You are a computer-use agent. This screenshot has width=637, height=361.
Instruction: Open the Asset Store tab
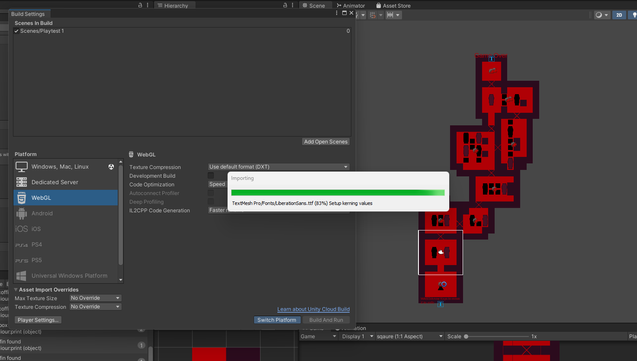tap(393, 6)
